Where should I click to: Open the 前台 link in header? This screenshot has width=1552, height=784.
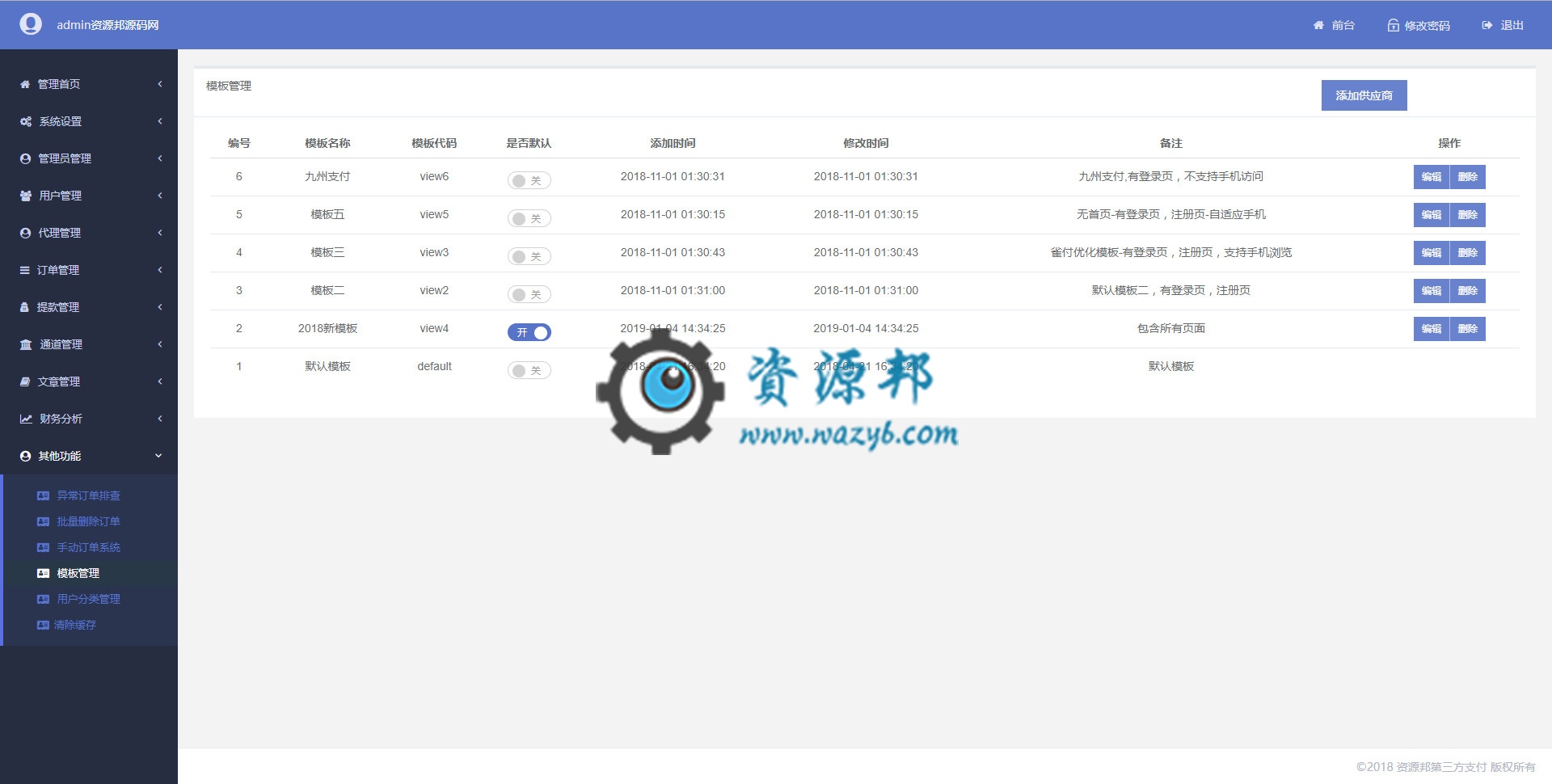pyautogui.click(x=1343, y=25)
